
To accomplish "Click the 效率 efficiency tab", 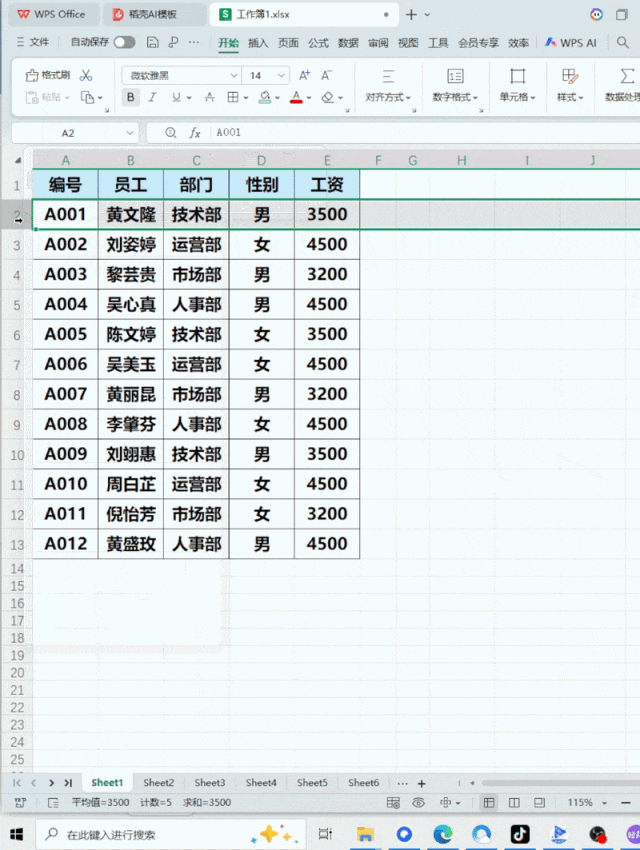I will coord(519,43).
